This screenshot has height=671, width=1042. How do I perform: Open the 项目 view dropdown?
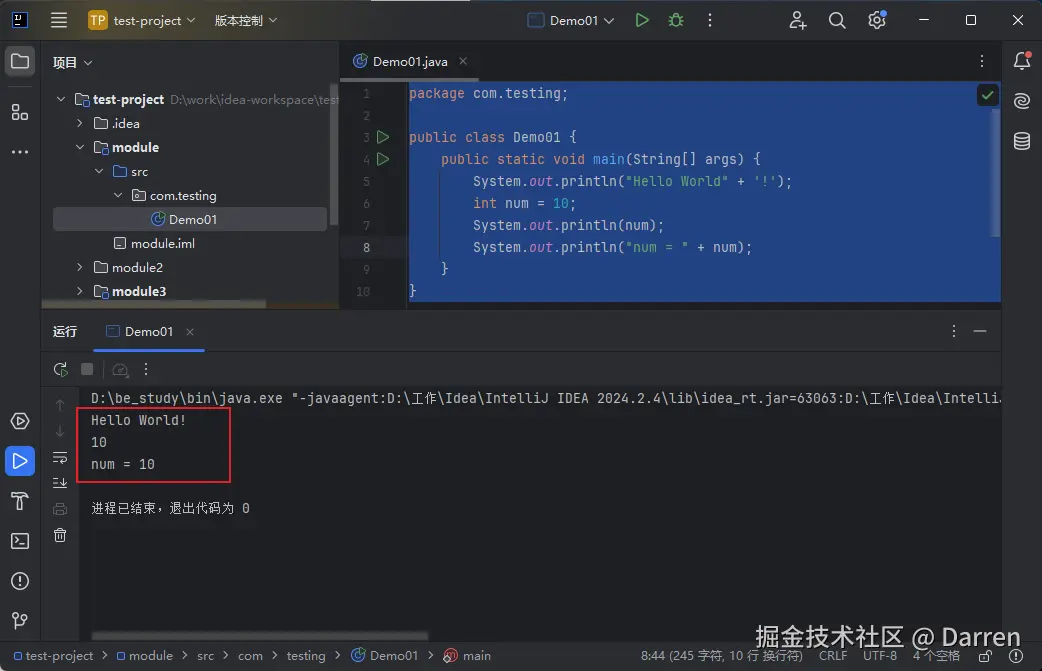point(72,62)
